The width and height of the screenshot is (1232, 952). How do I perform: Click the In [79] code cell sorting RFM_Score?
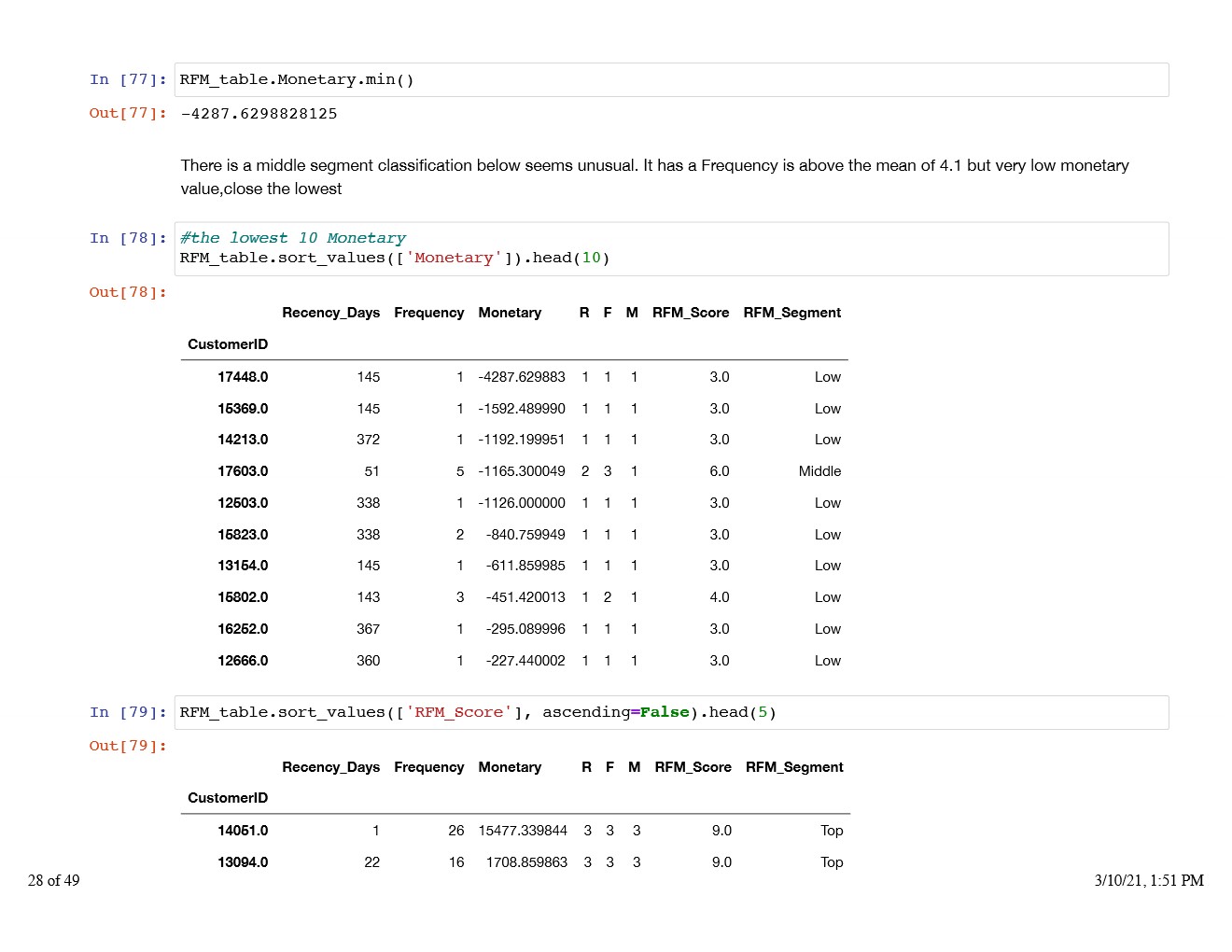click(x=670, y=713)
